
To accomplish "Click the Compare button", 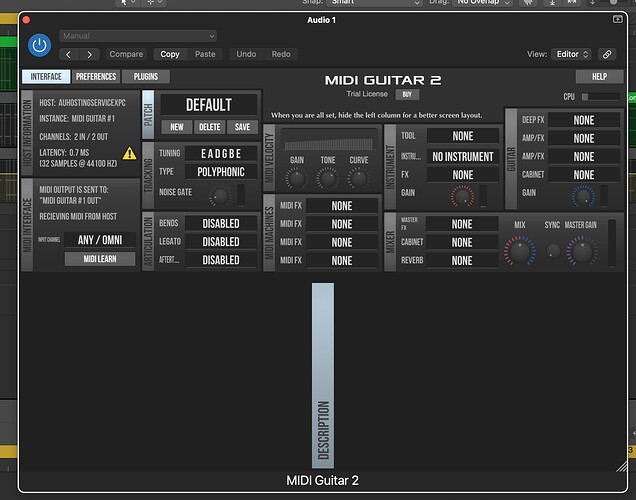I will (126, 54).
